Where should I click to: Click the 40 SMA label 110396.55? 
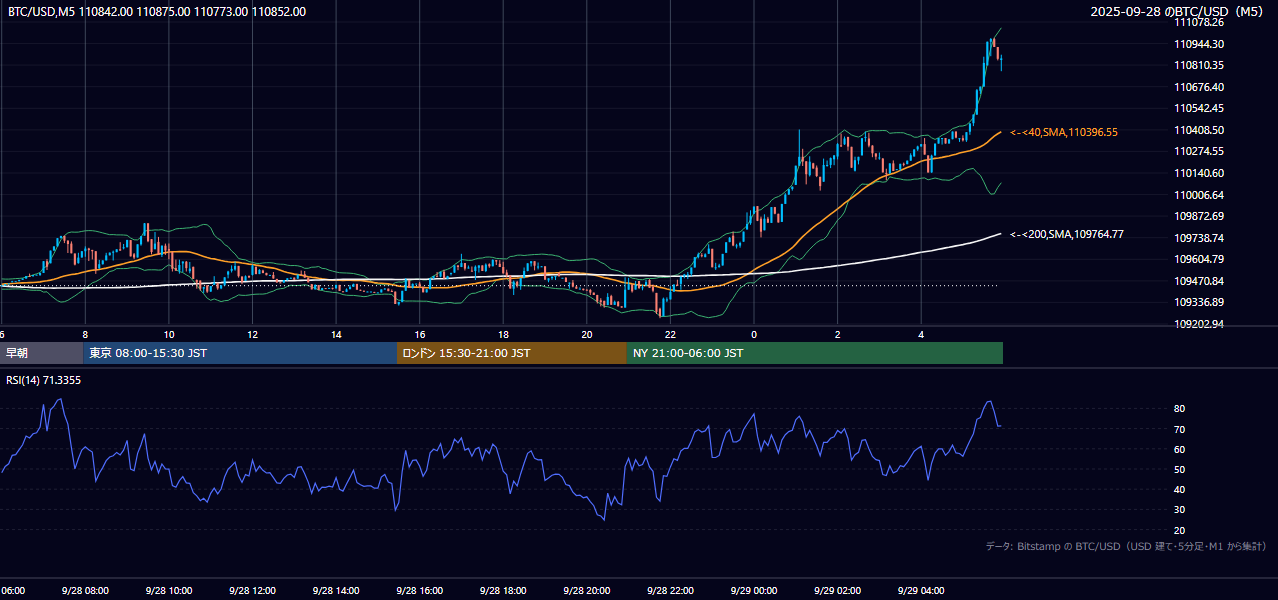1064,132
